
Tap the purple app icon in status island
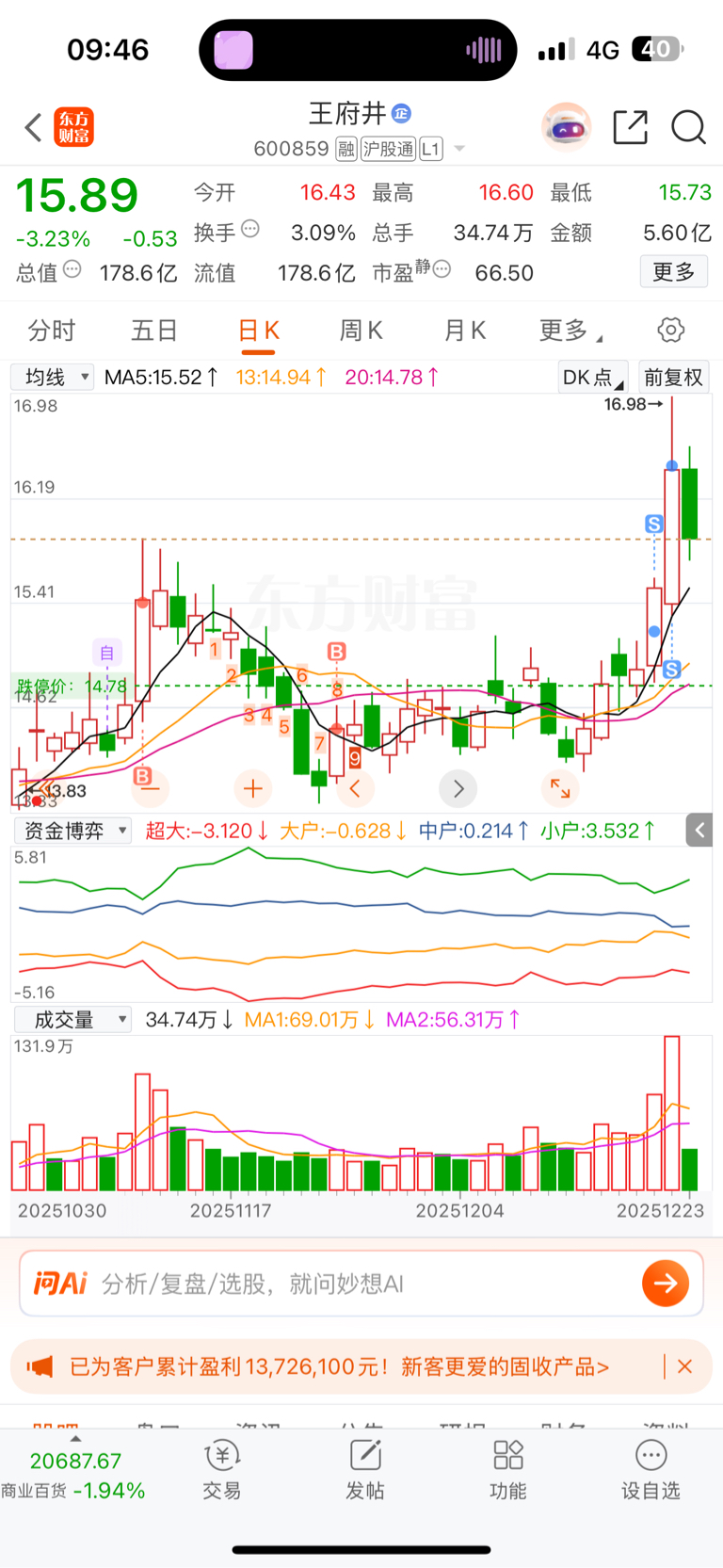click(x=233, y=50)
